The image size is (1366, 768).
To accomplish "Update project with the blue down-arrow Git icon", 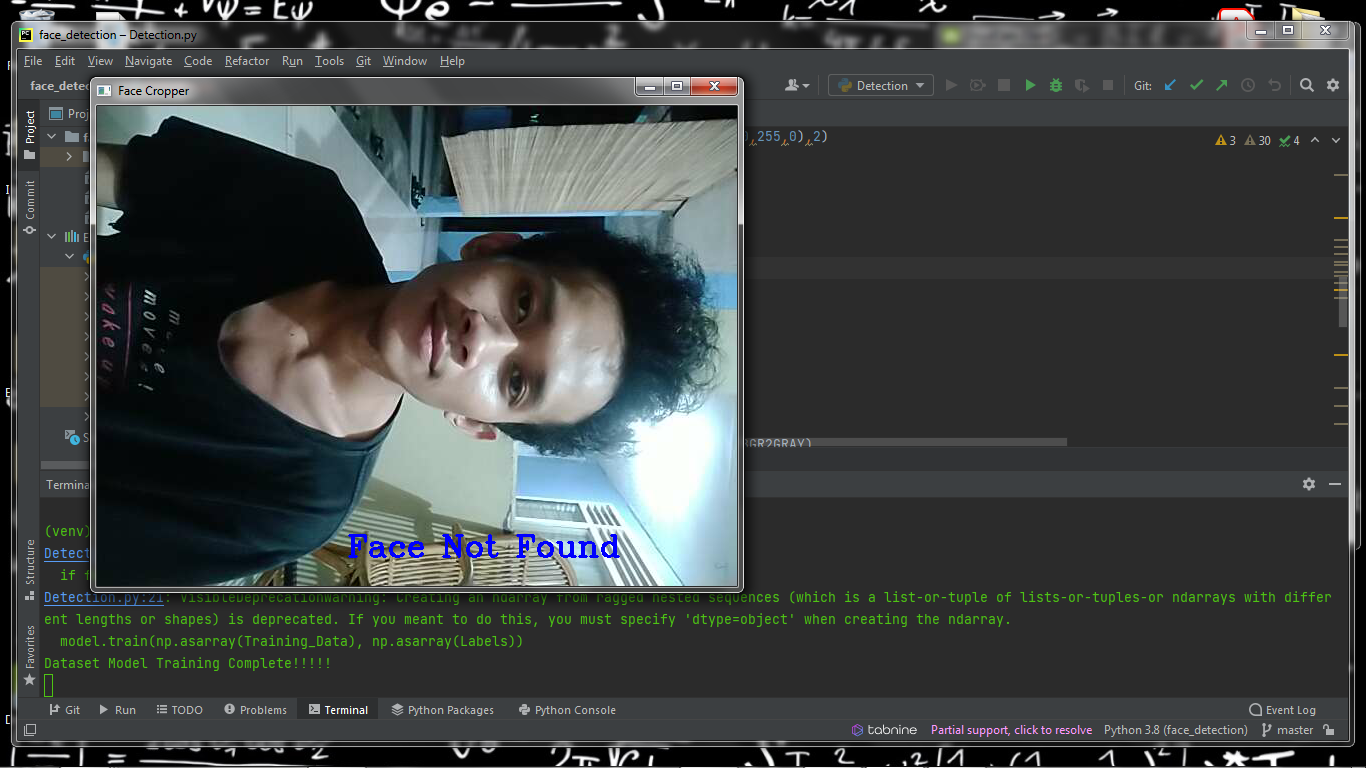I will point(1170,85).
